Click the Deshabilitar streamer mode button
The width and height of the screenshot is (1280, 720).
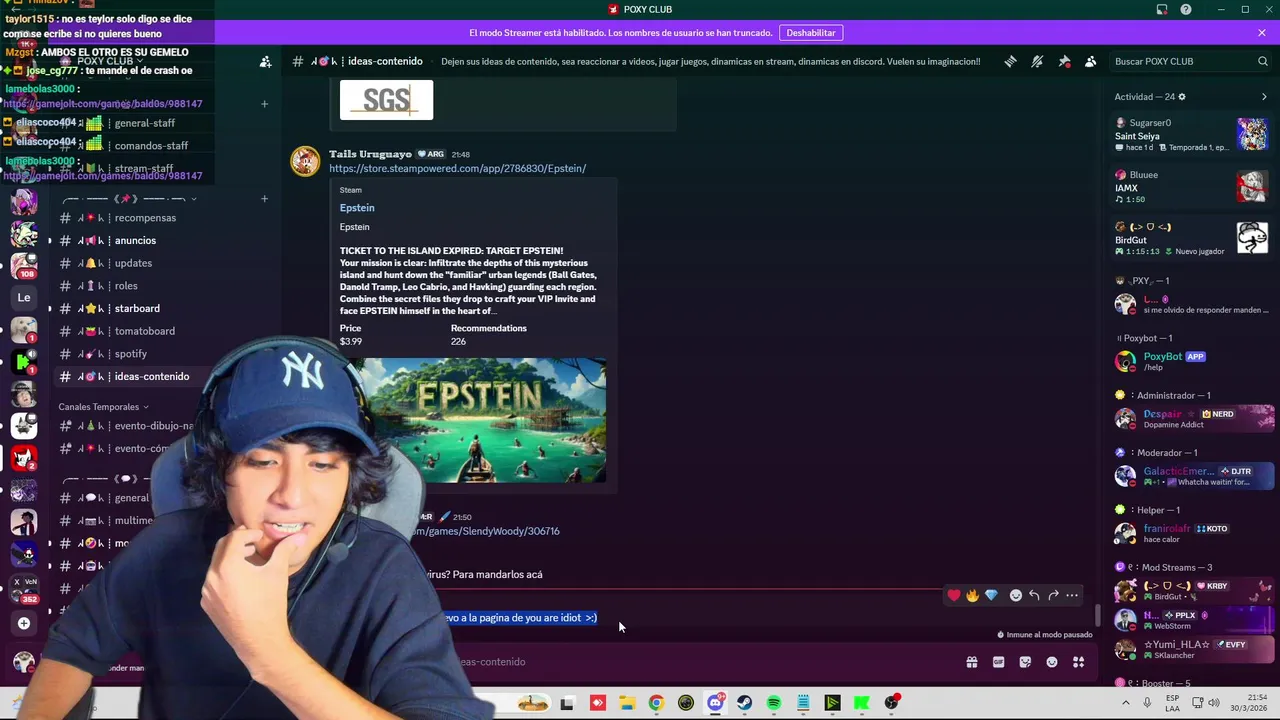click(x=811, y=33)
